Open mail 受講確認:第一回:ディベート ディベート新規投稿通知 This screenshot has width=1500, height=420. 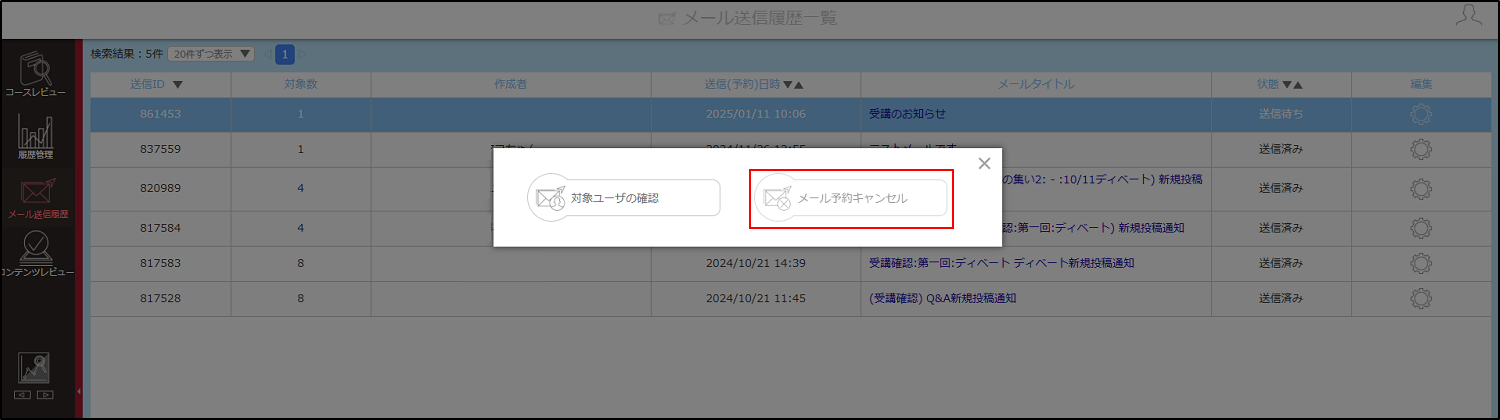[1002, 263]
